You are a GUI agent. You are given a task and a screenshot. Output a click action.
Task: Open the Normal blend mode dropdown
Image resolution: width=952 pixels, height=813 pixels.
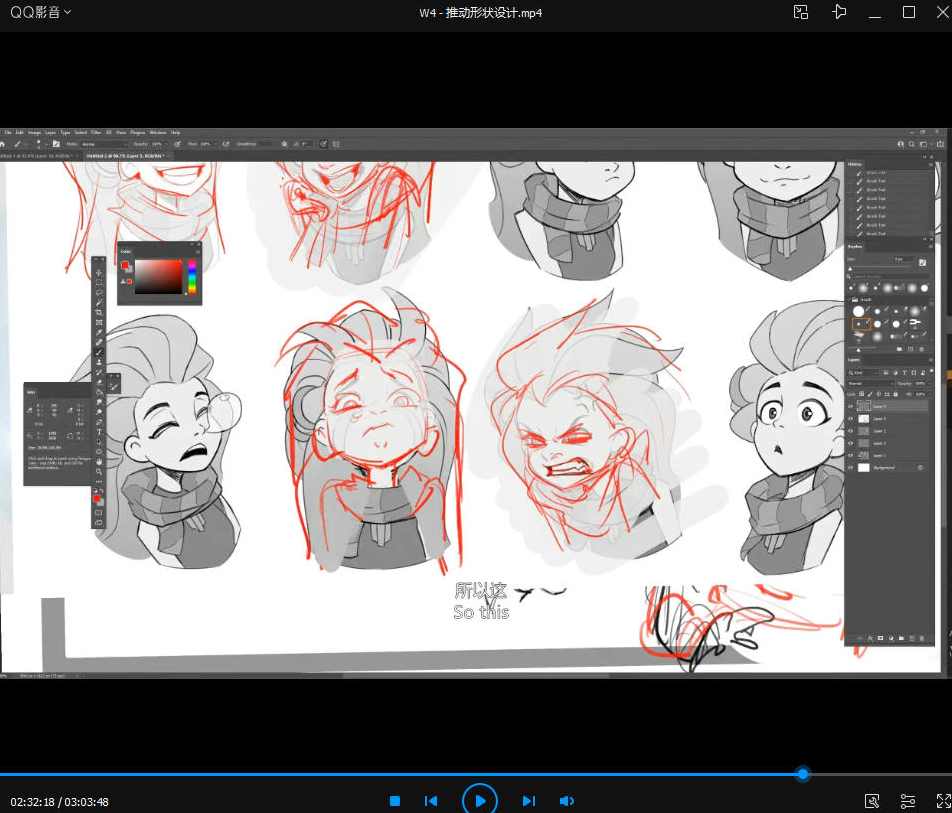(x=870, y=383)
